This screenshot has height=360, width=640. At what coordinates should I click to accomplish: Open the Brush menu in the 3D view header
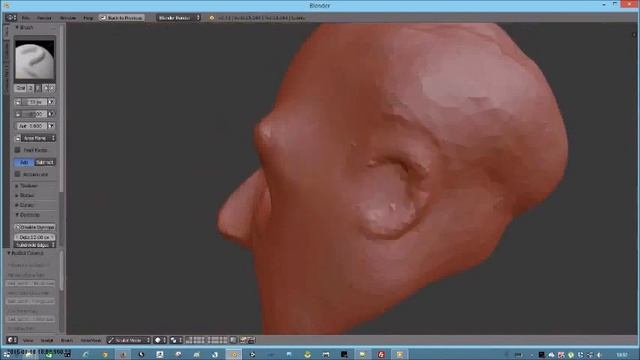point(67,340)
